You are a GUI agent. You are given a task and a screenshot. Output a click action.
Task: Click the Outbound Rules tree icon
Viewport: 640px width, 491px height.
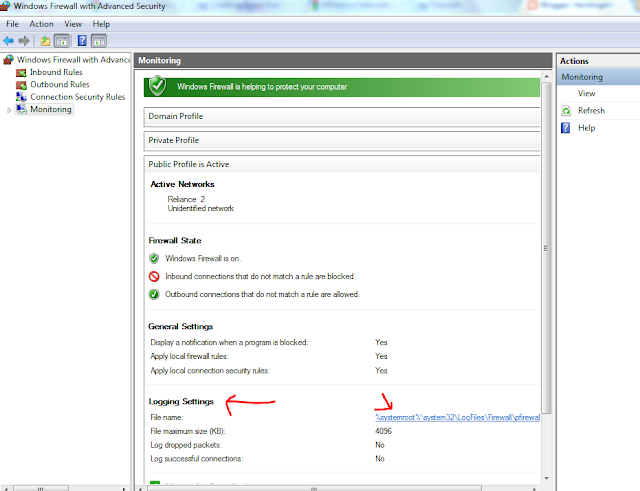[21, 85]
